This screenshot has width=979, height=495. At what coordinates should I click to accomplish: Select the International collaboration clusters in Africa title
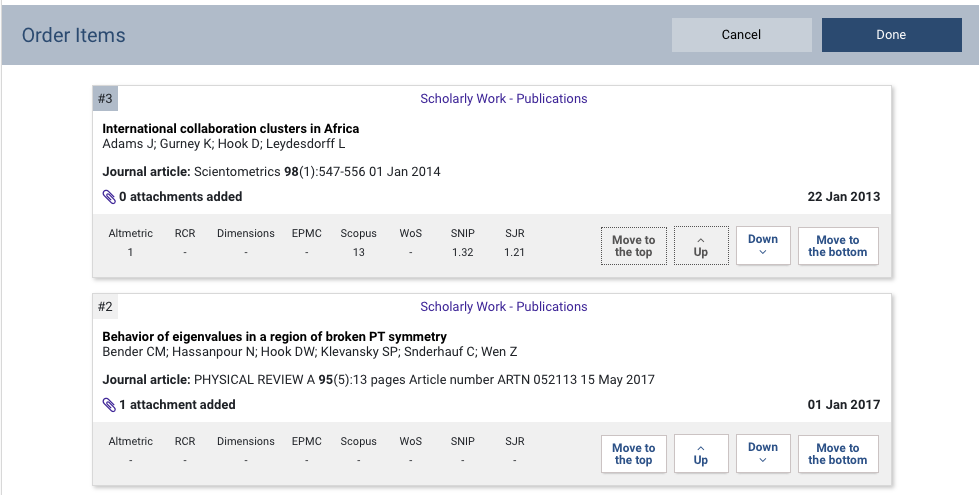(x=230, y=129)
